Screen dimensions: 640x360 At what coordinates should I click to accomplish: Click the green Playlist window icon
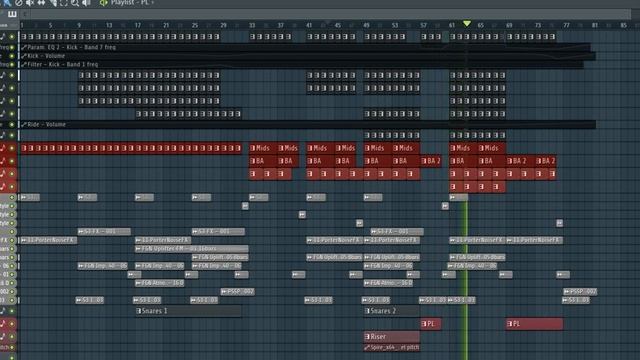pyautogui.click(x=104, y=2)
